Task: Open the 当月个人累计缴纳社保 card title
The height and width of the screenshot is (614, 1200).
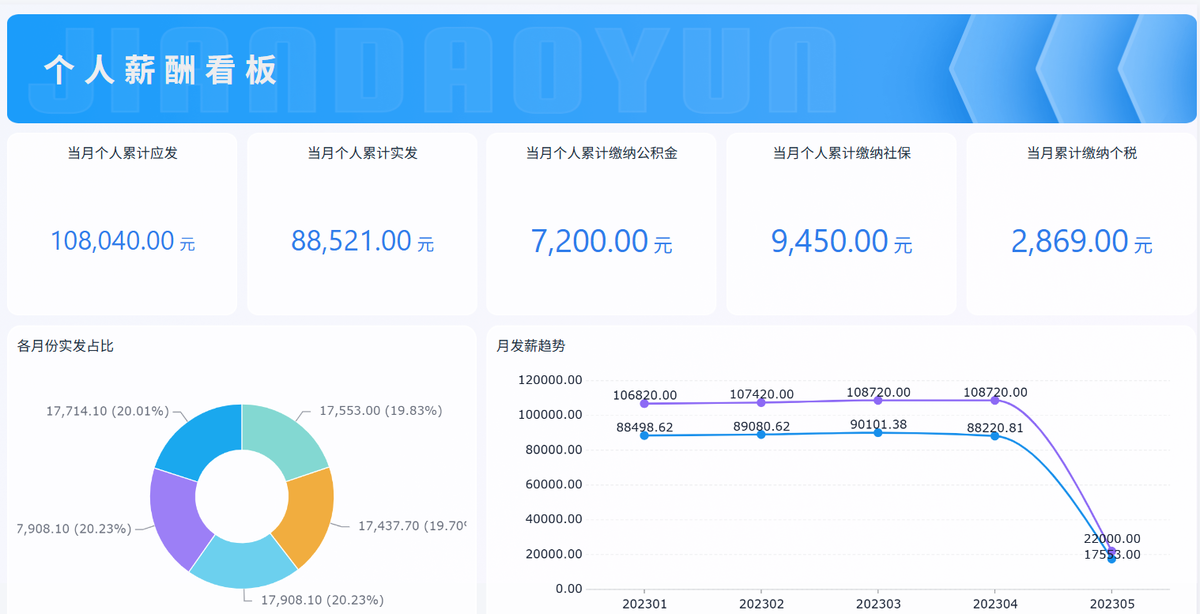Action: [x=841, y=154]
